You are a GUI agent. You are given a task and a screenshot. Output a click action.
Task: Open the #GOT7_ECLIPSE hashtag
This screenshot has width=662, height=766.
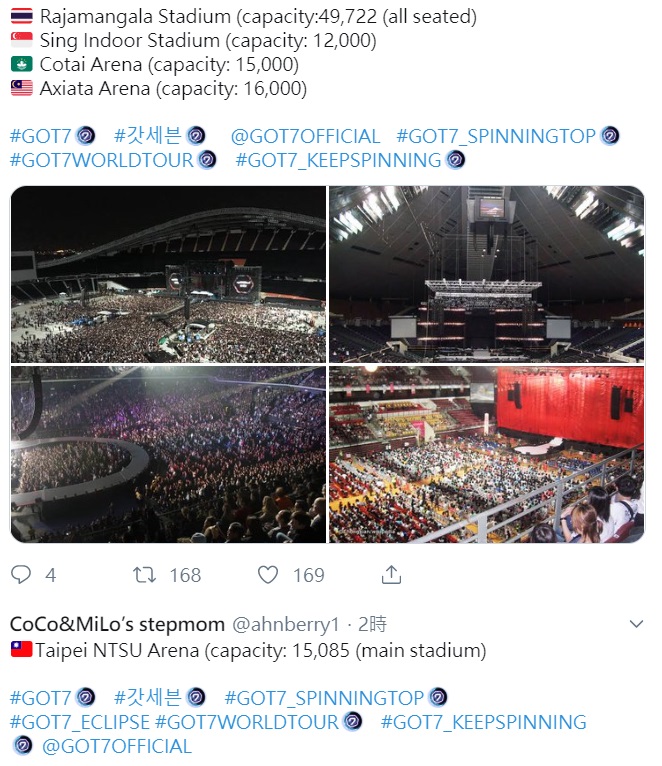click(x=80, y=722)
